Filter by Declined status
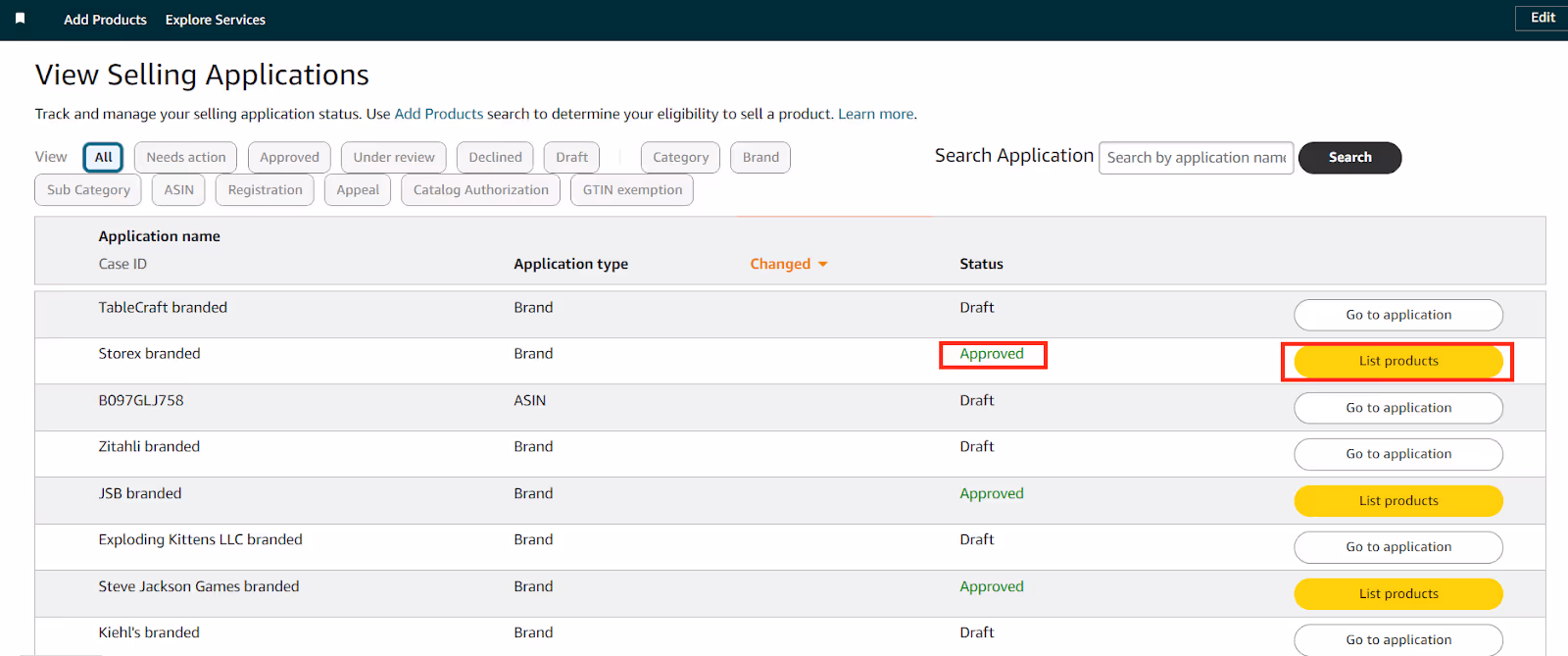The height and width of the screenshot is (656, 1568). coord(495,157)
